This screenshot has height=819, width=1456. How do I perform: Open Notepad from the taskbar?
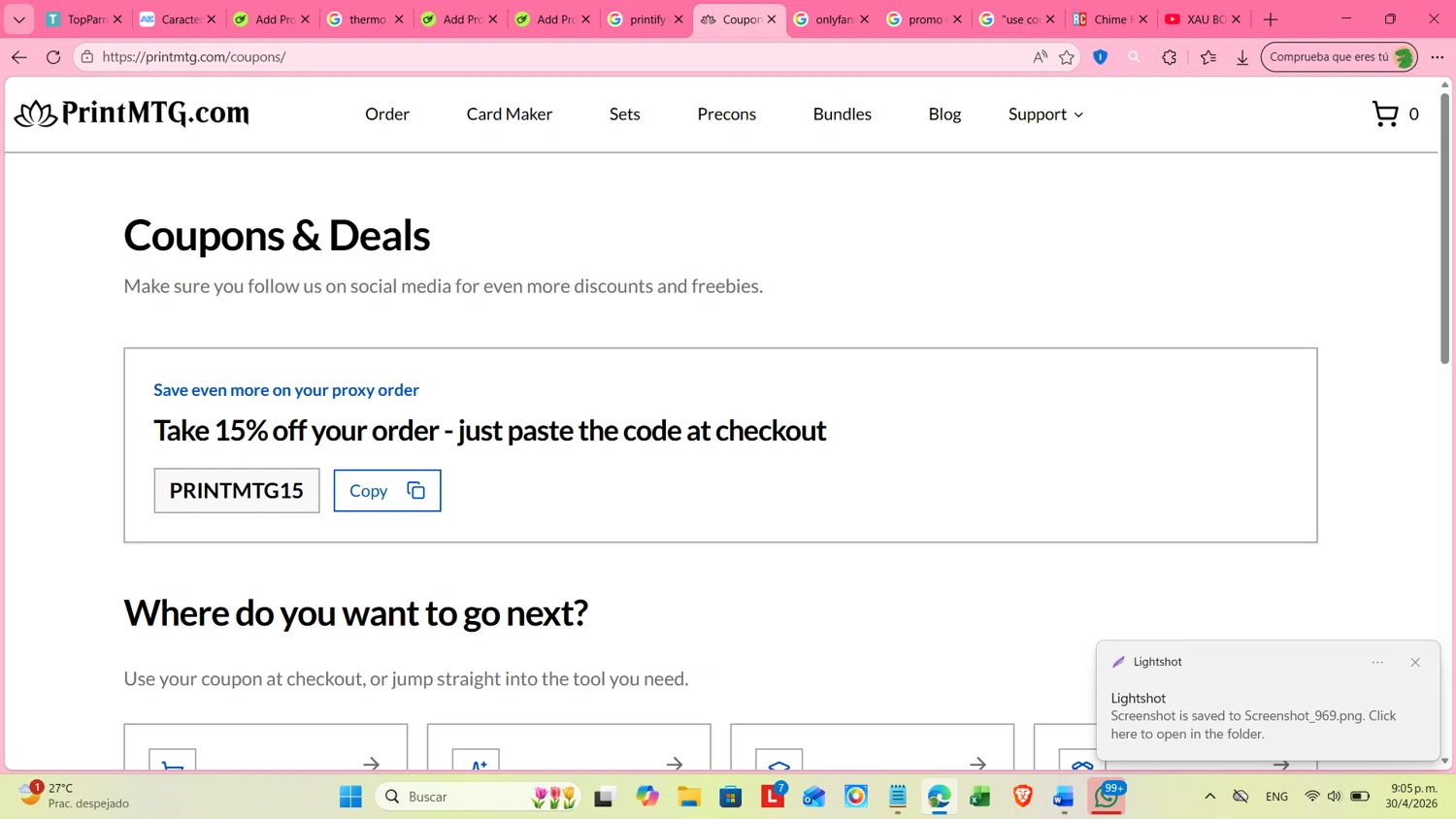898,797
